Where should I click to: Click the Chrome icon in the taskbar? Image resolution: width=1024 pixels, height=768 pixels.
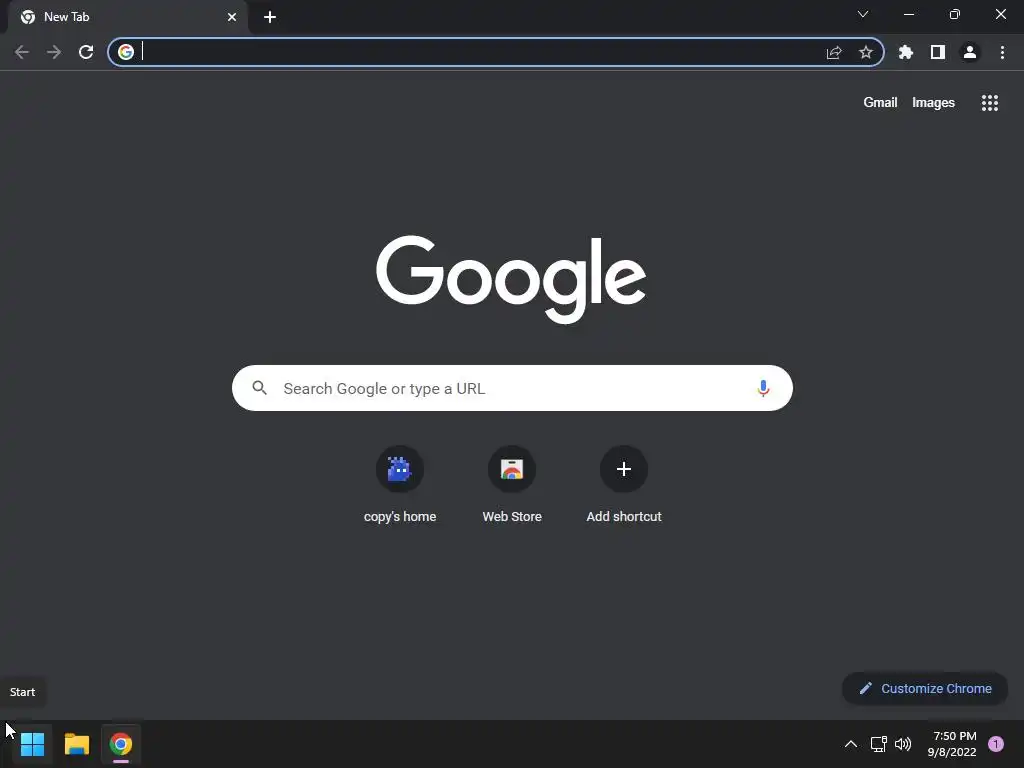121,744
